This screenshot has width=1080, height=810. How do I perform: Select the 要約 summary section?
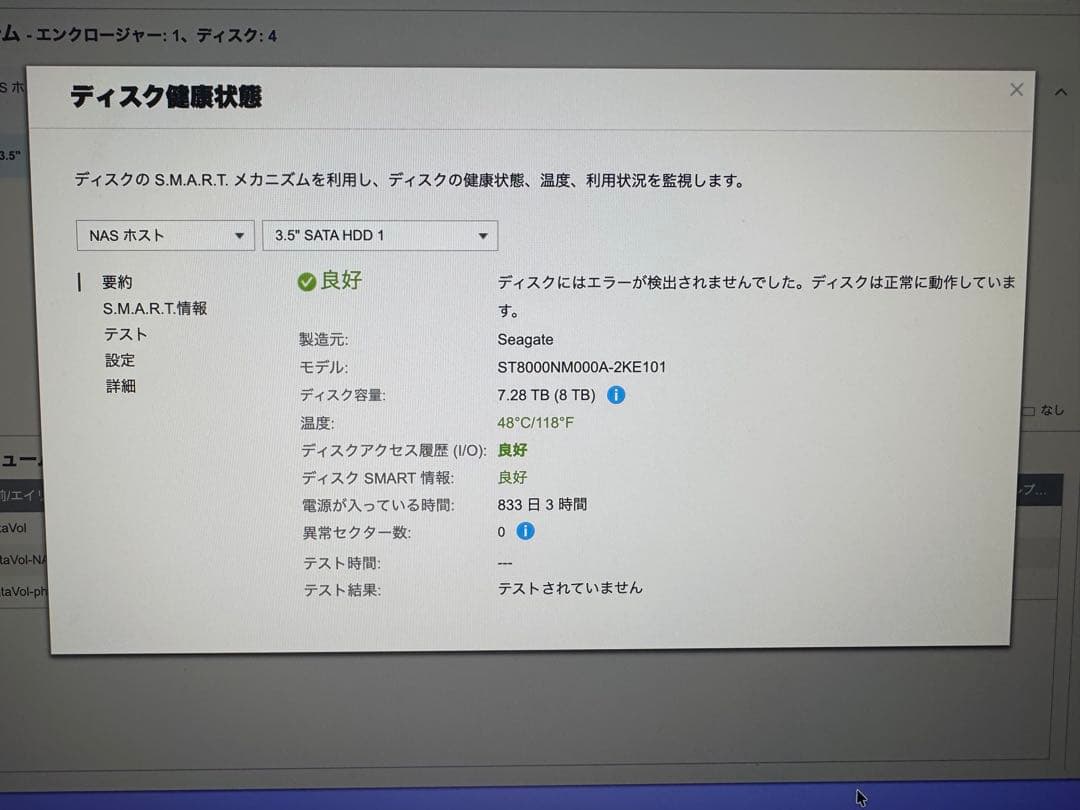tap(117, 281)
